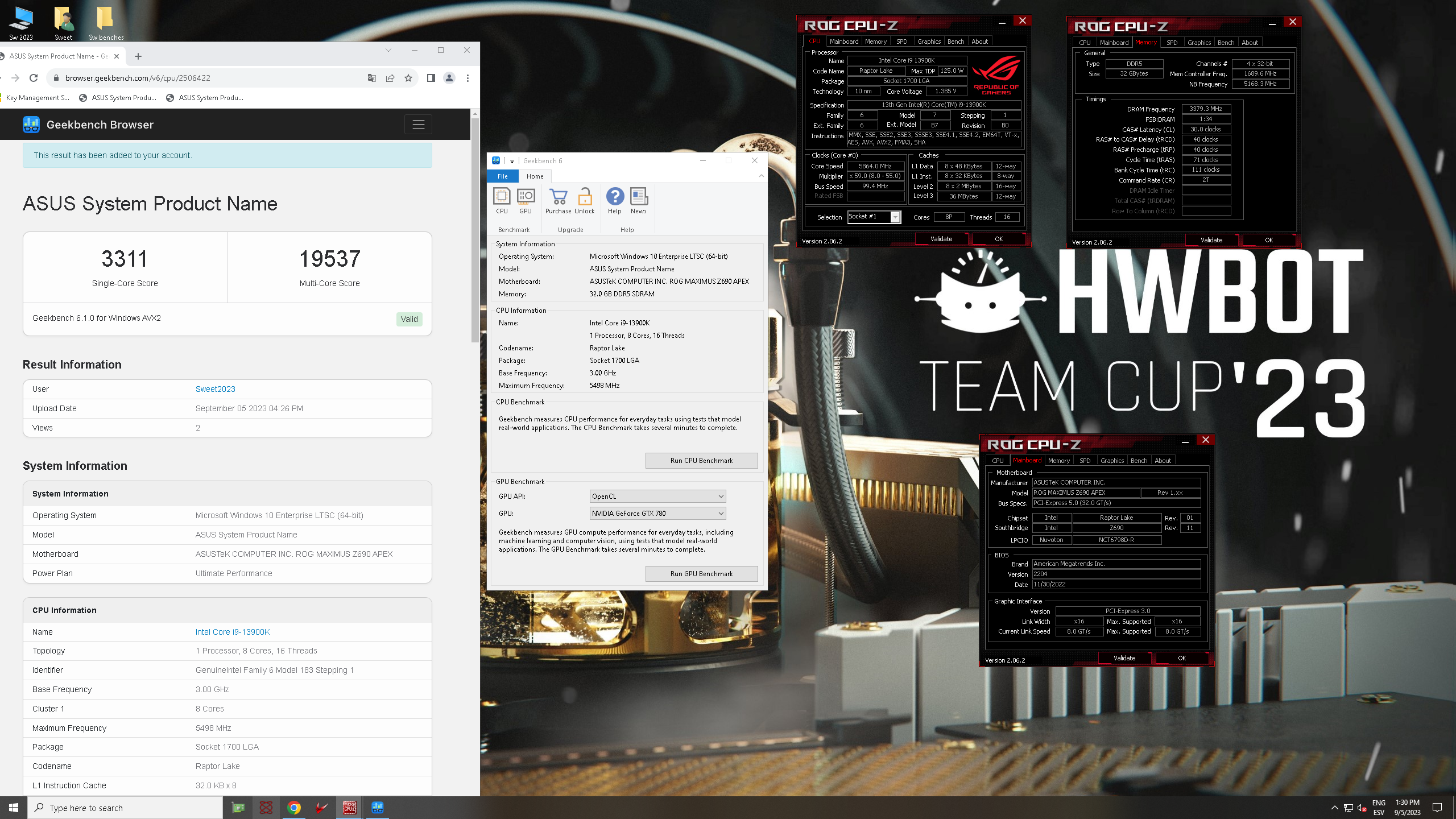
Task: Close the ASUS System Product Name browser tab
Action: 117,56
